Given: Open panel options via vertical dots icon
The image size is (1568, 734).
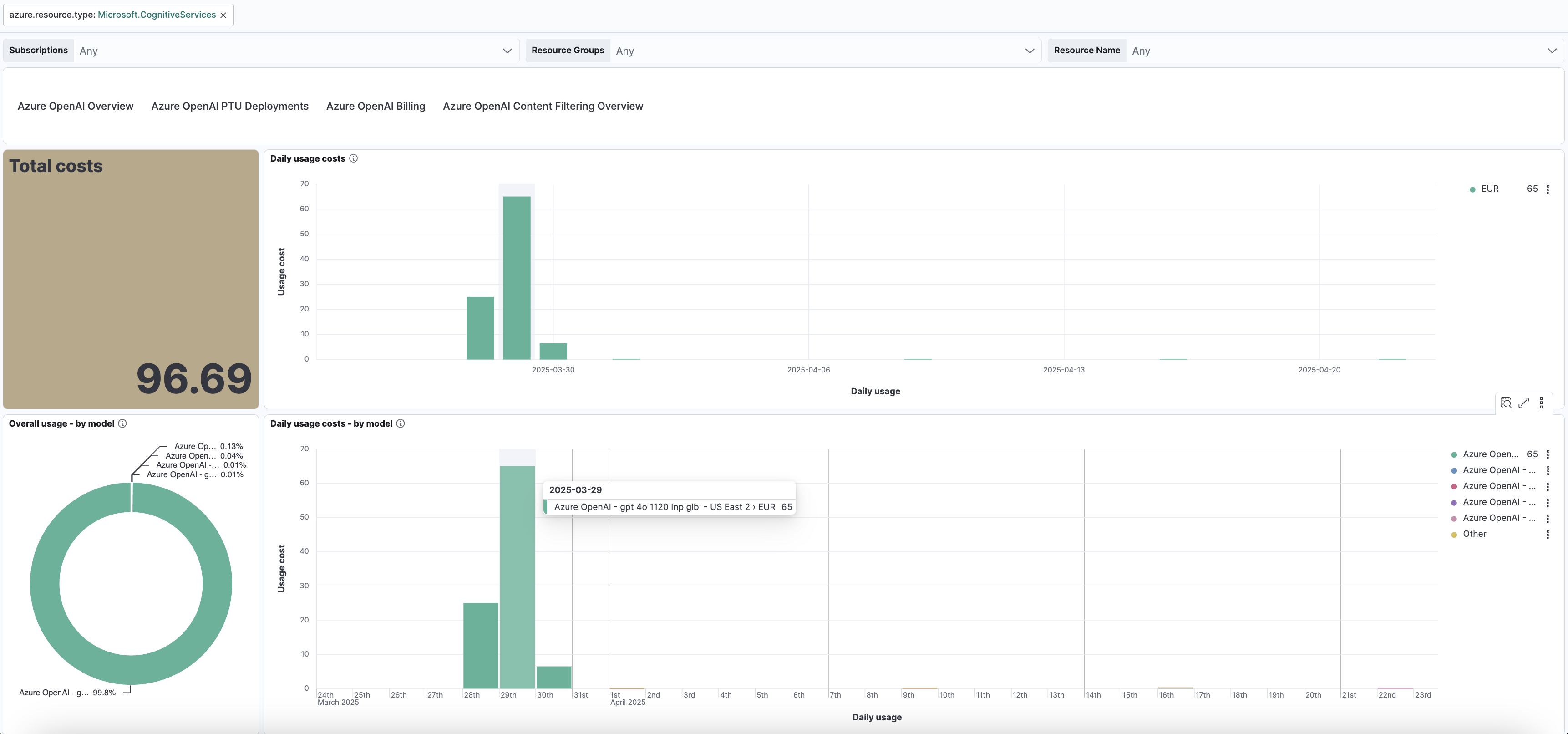Looking at the screenshot, I should (1541, 403).
